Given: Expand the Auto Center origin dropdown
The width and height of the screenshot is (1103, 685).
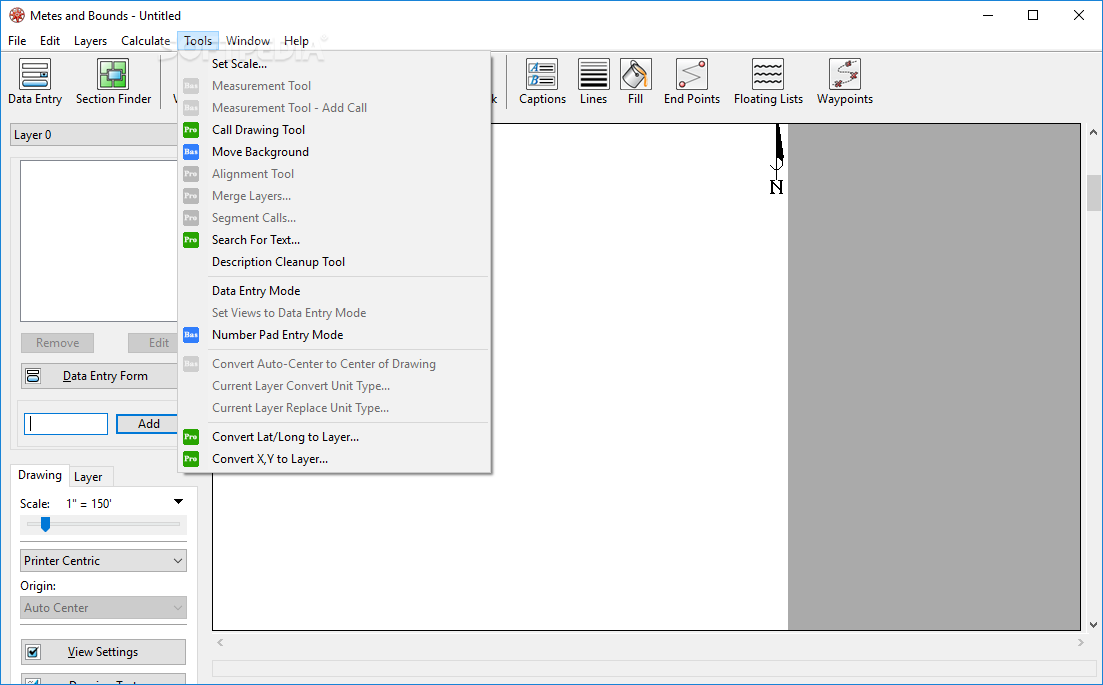Looking at the screenshot, I should 103,608.
